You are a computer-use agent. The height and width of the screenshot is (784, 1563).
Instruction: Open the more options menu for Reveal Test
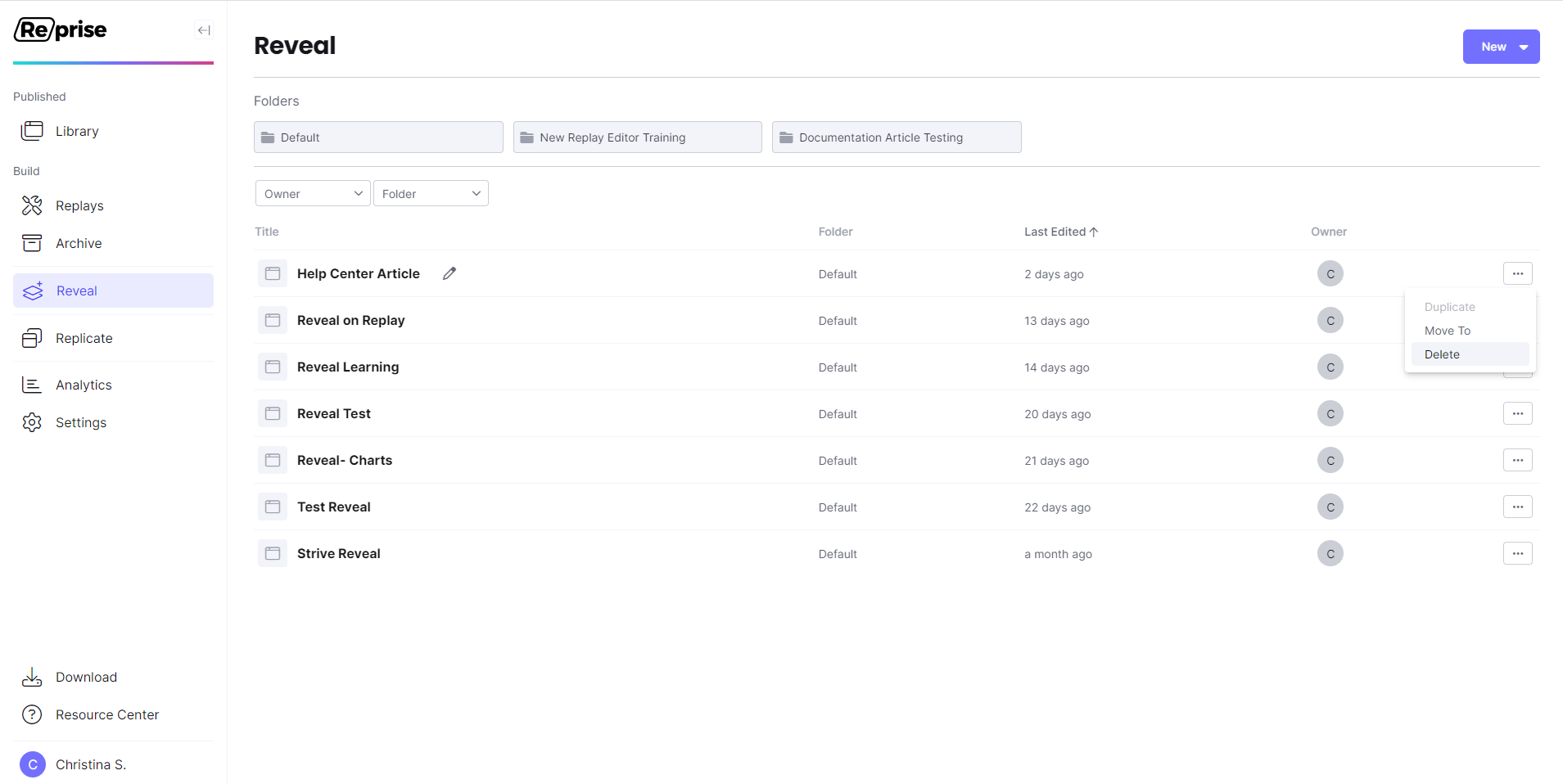point(1518,413)
